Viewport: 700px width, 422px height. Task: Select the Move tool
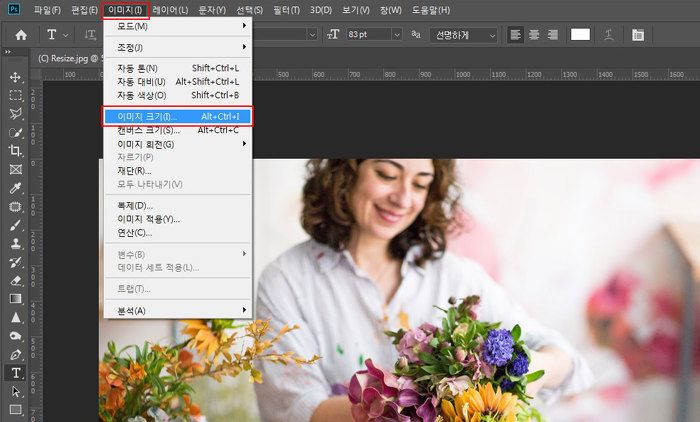click(x=16, y=77)
